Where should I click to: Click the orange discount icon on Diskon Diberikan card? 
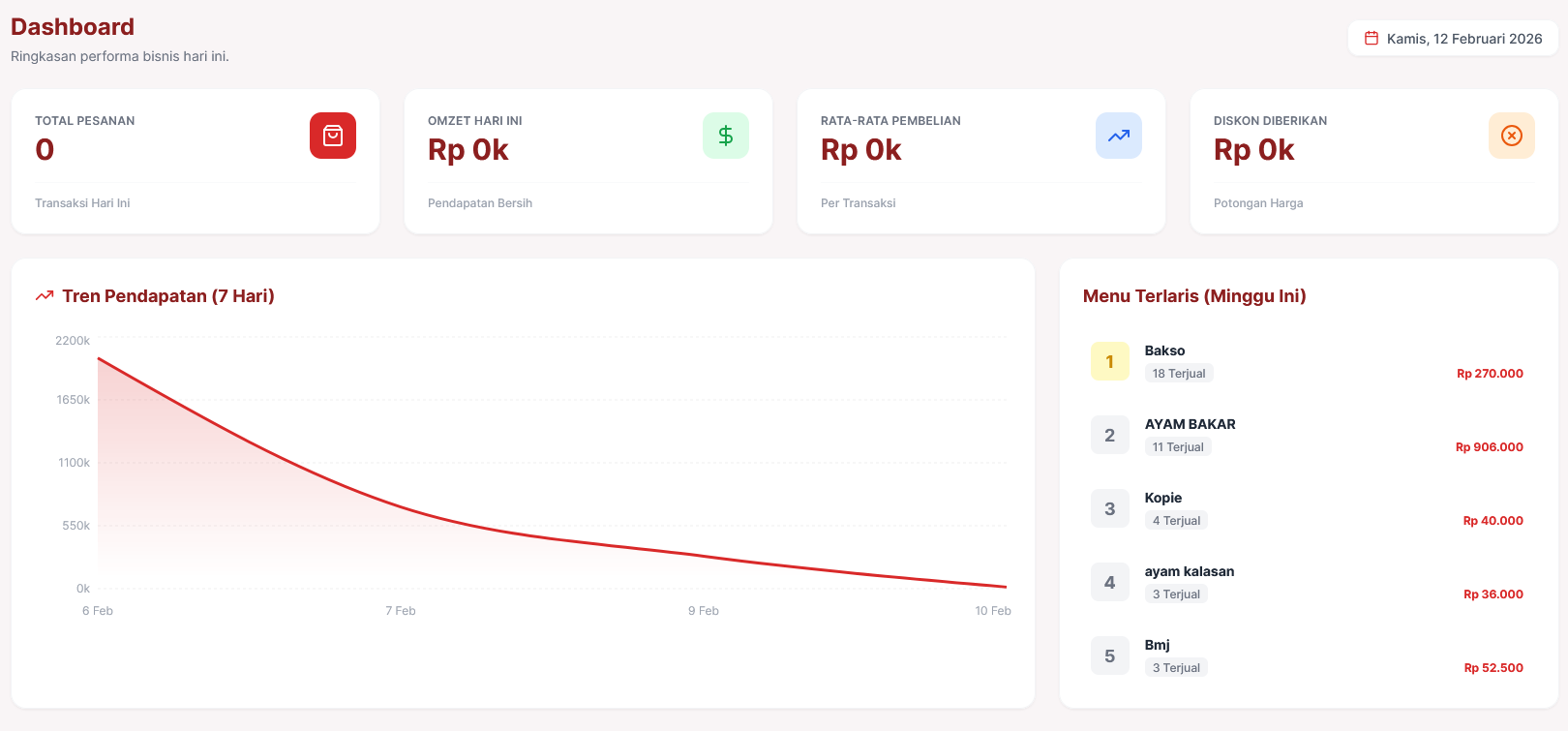click(1512, 136)
